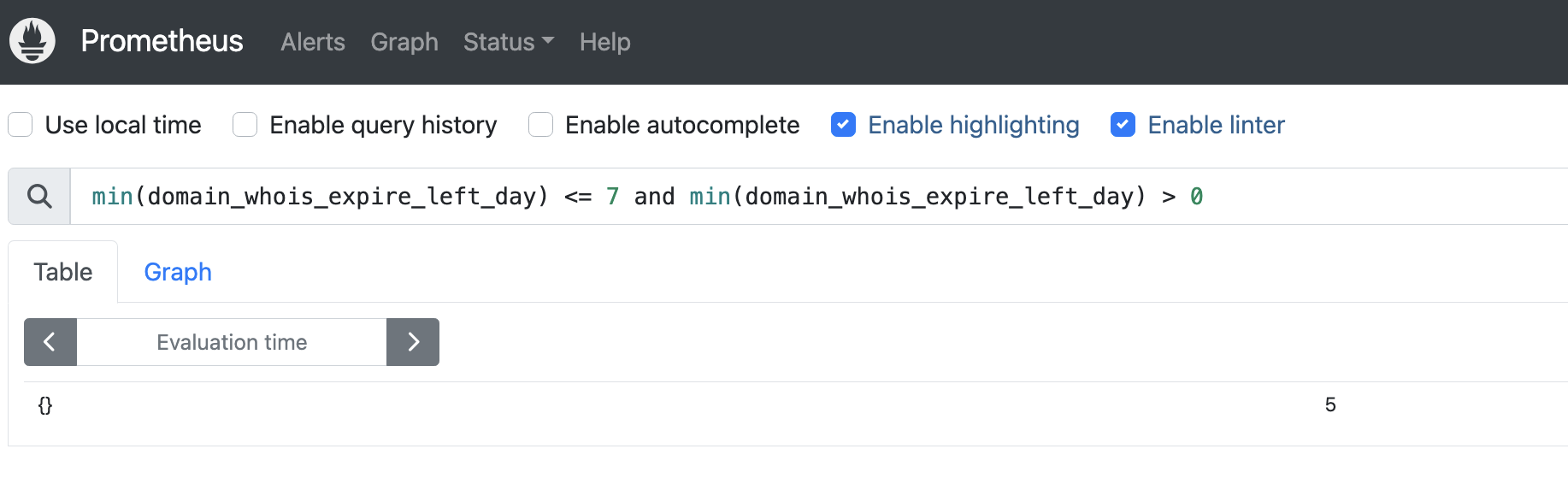Select the Table tab

point(63,272)
